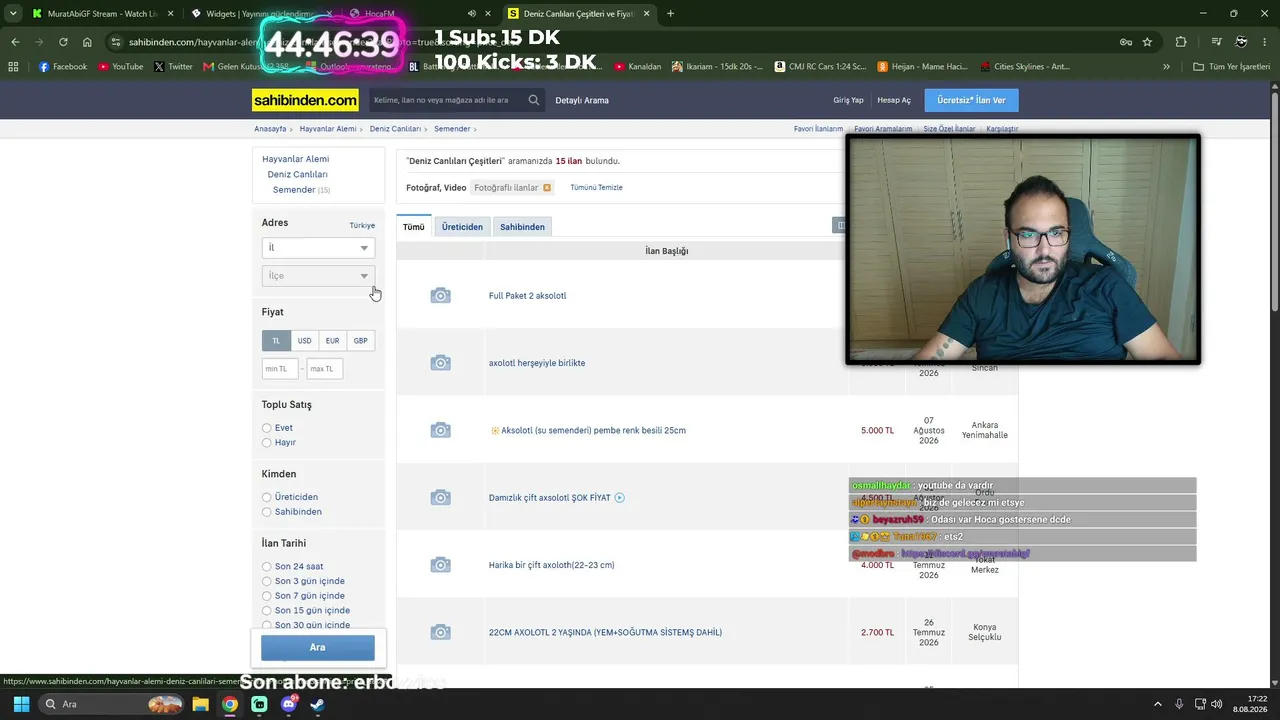Open the tab search dropdown in Chrome
This screenshot has height=720, width=1280.
click(13, 14)
